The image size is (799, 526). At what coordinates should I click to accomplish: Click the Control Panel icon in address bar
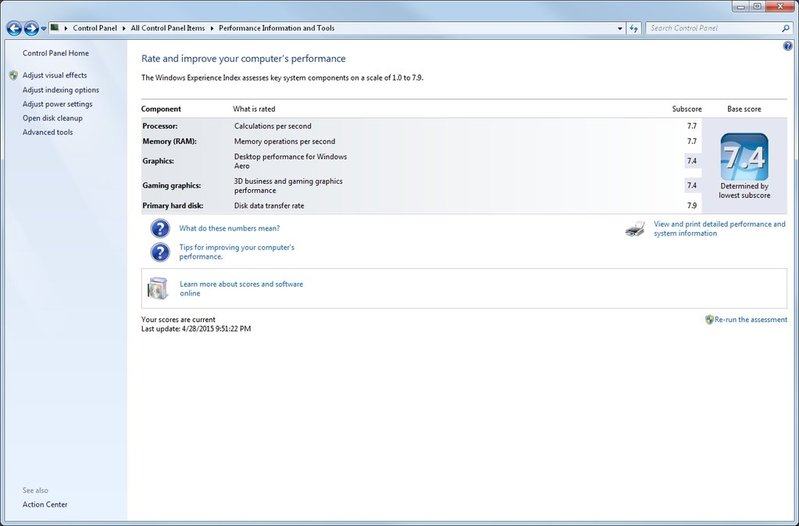tap(54, 28)
